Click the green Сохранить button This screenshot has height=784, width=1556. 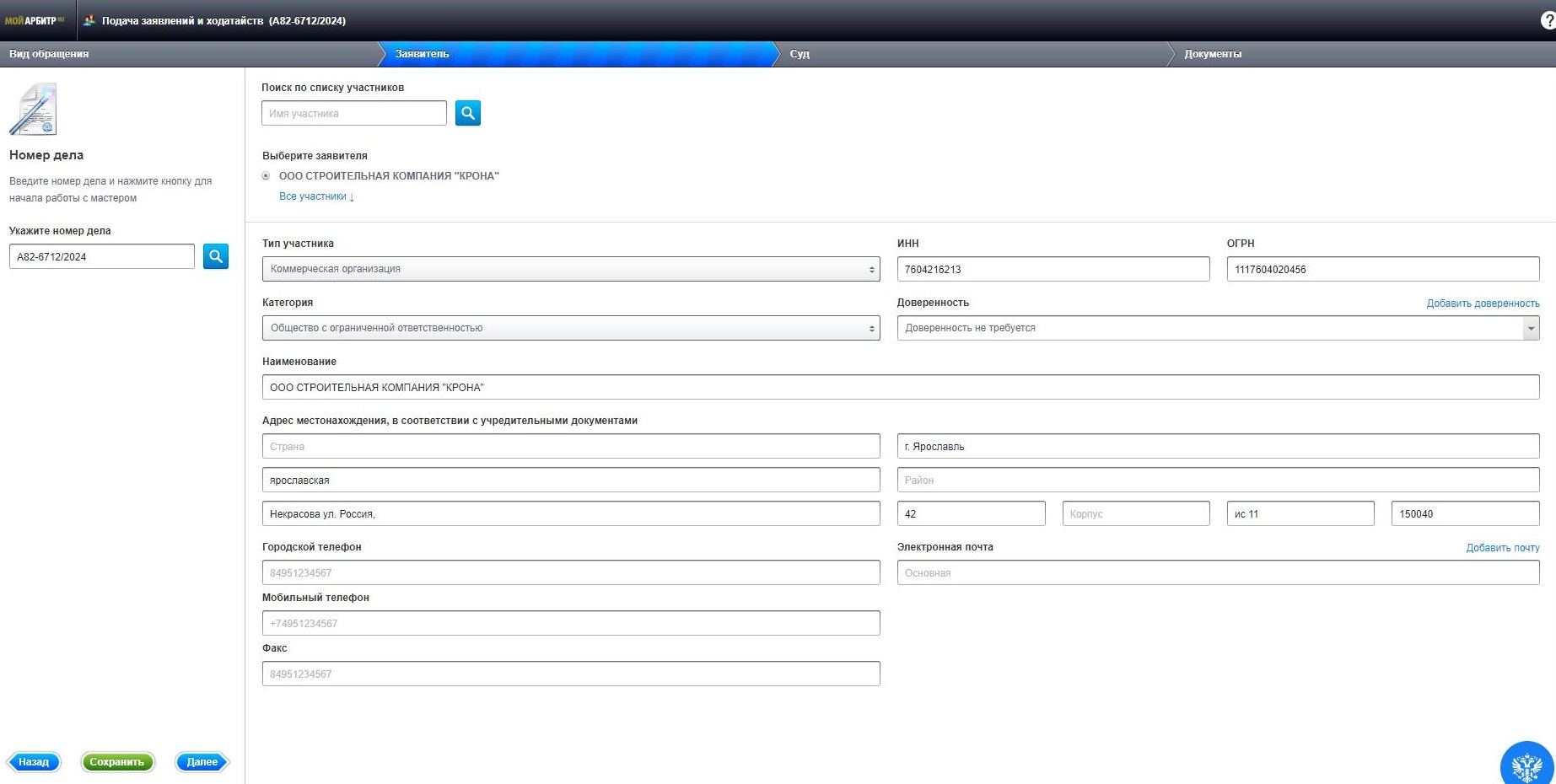(x=117, y=762)
